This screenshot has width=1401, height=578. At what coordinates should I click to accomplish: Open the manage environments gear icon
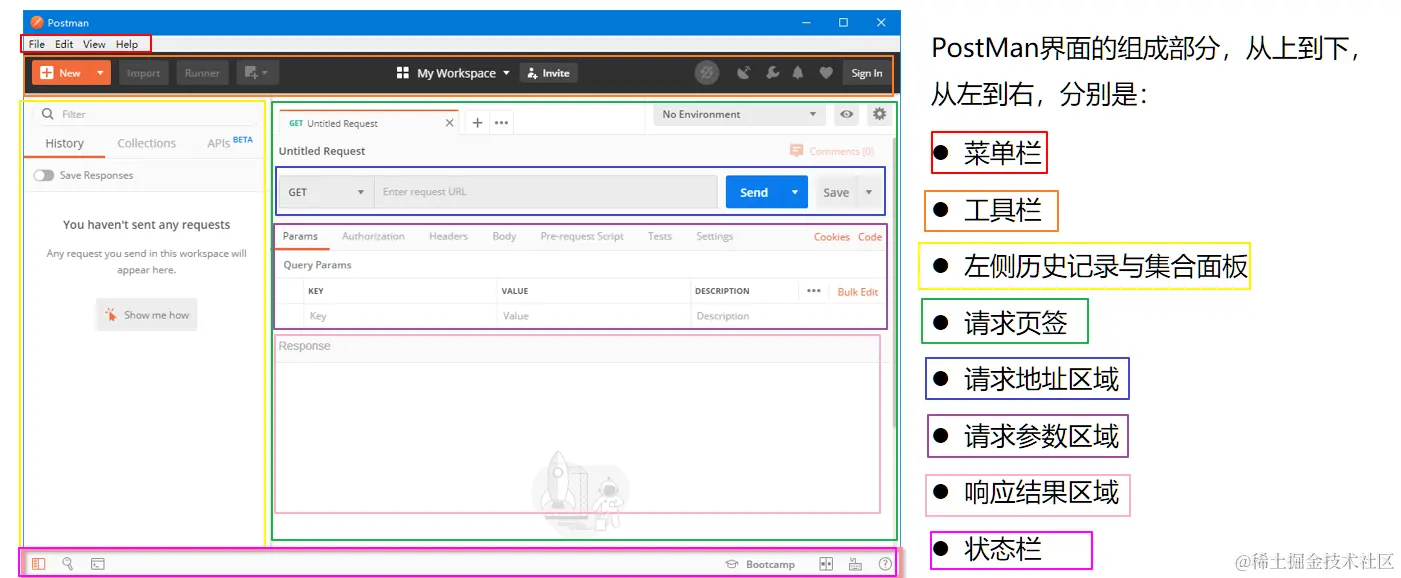point(879,114)
